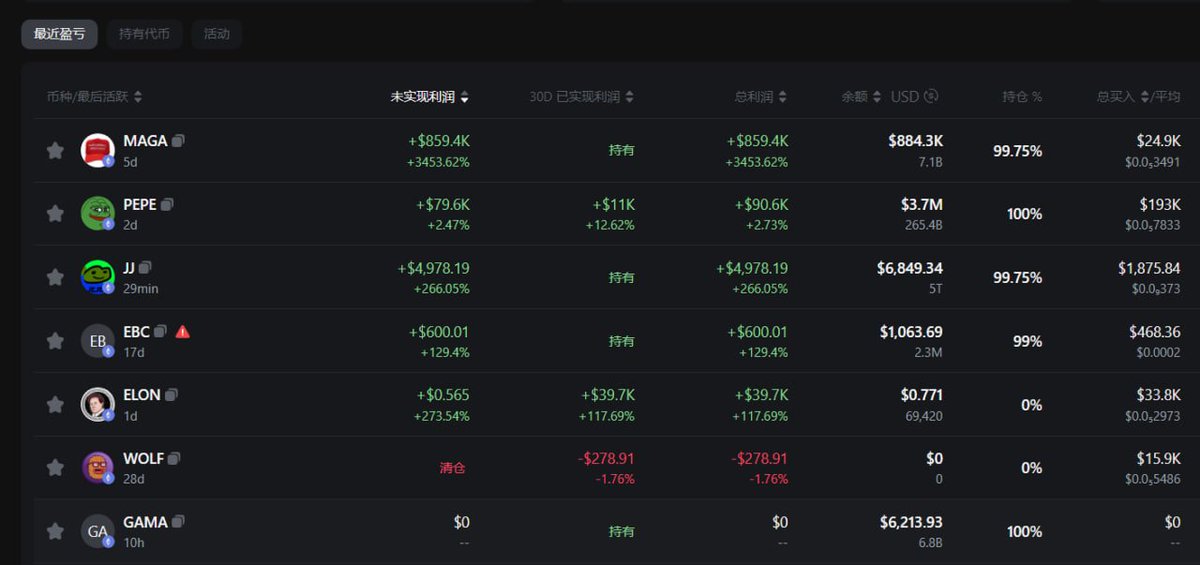This screenshot has height=565, width=1200.
Task: Click JJ unrealized profit +$4,978.19 under 未实现利润
Action: tap(433, 268)
